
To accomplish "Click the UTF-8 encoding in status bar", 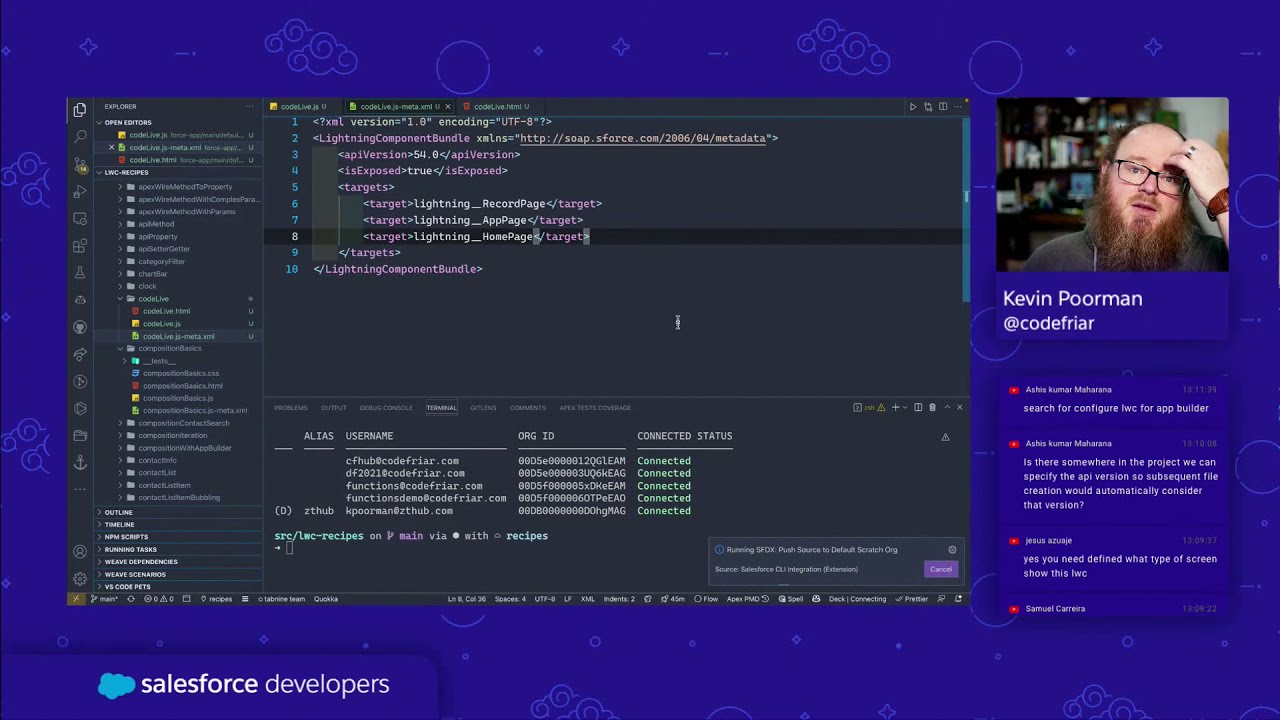I will tap(544, 599).
